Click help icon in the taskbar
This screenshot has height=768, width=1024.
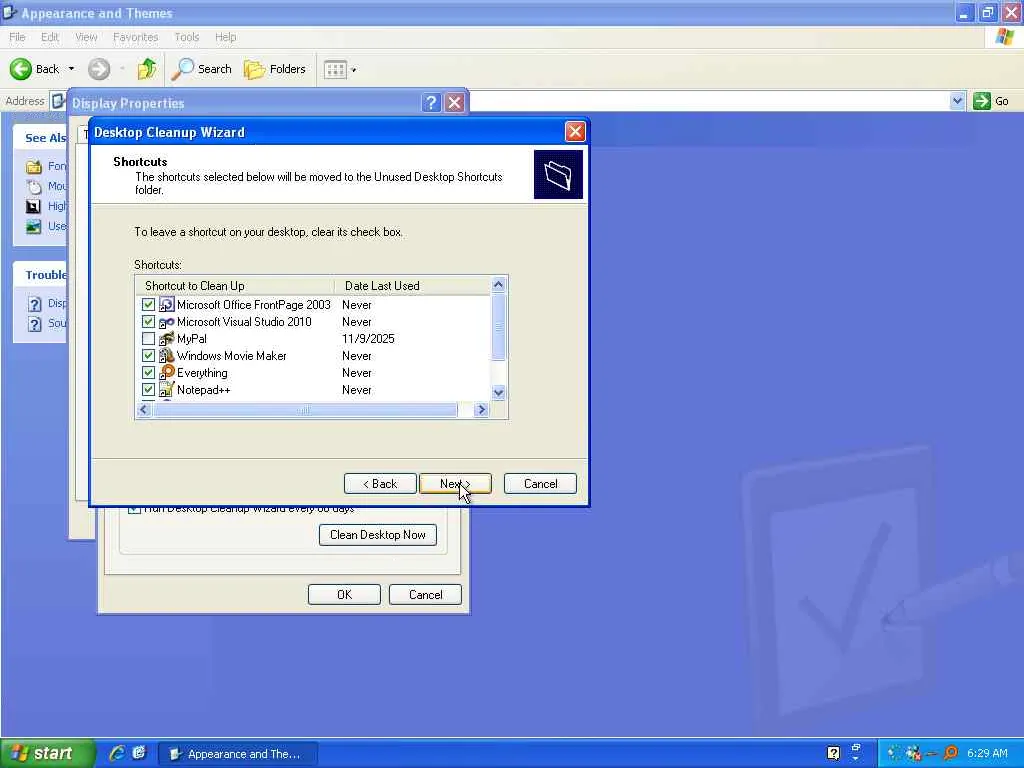pos(833,753)
